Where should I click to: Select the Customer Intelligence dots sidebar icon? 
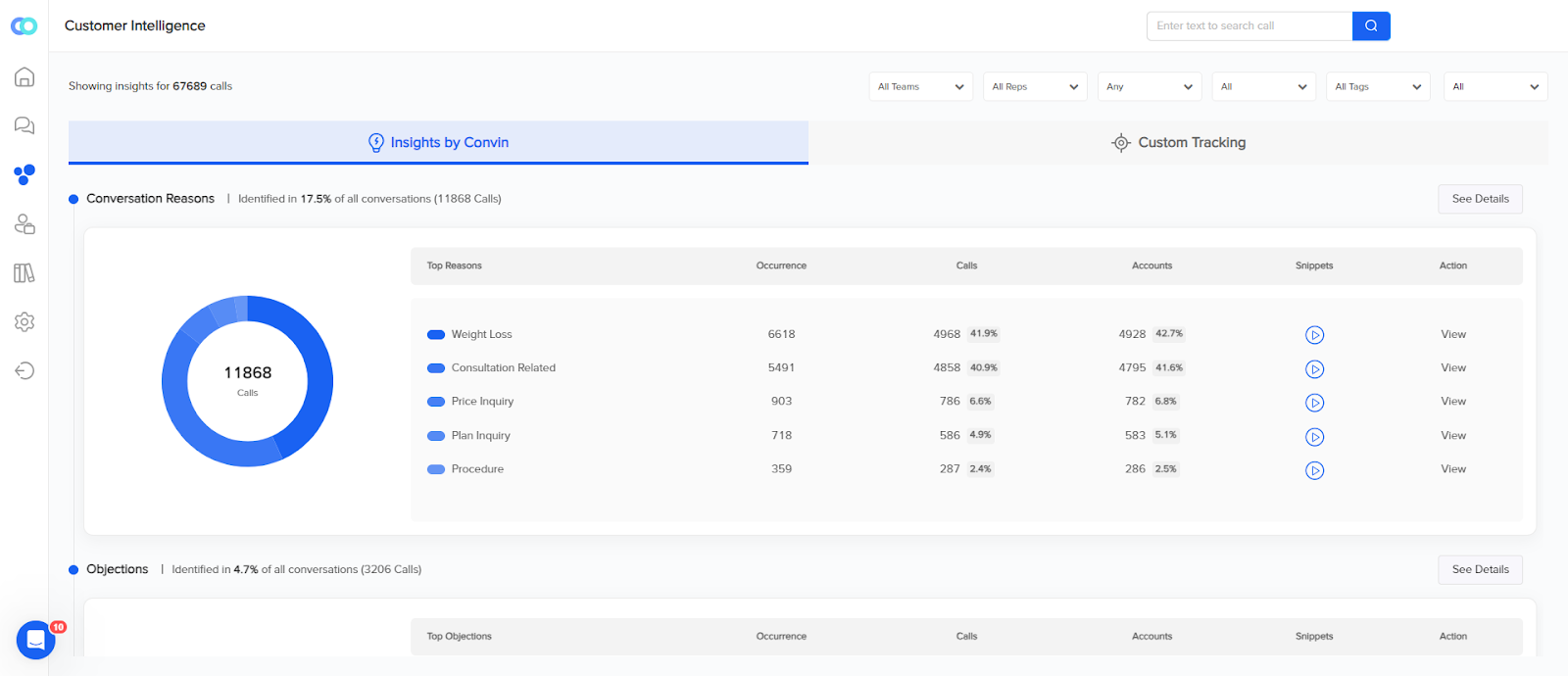pyautogui.click(x=24, y=174)
